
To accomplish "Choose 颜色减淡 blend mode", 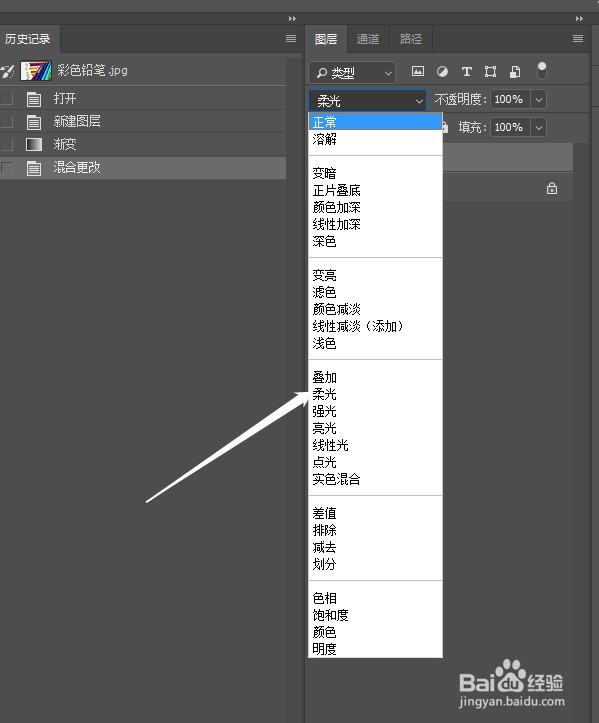I will [375, 309].
